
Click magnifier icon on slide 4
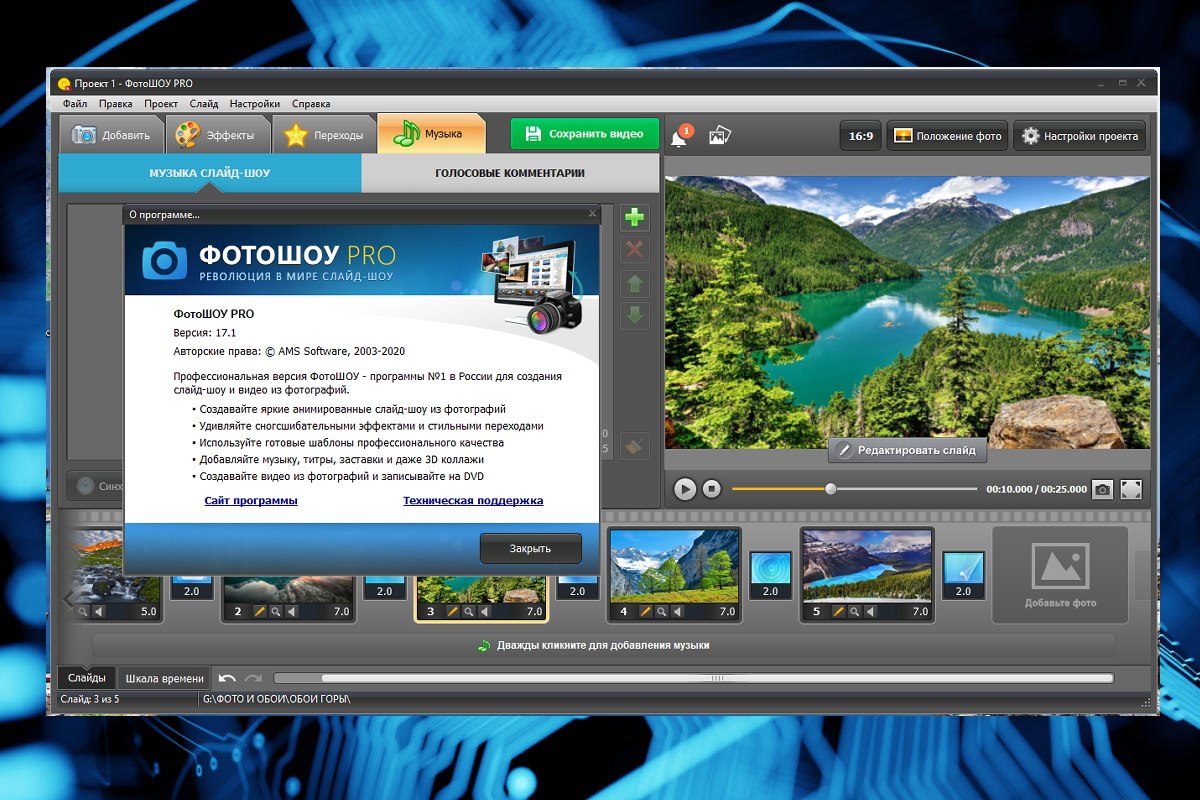(661, 611)
